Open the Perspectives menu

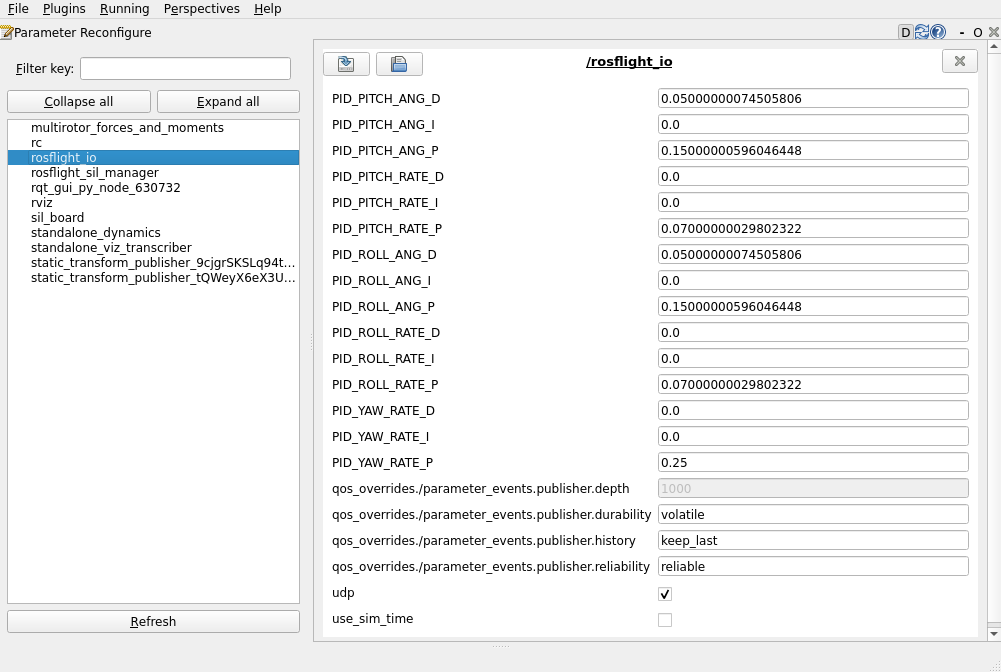(x=201, y=9)
